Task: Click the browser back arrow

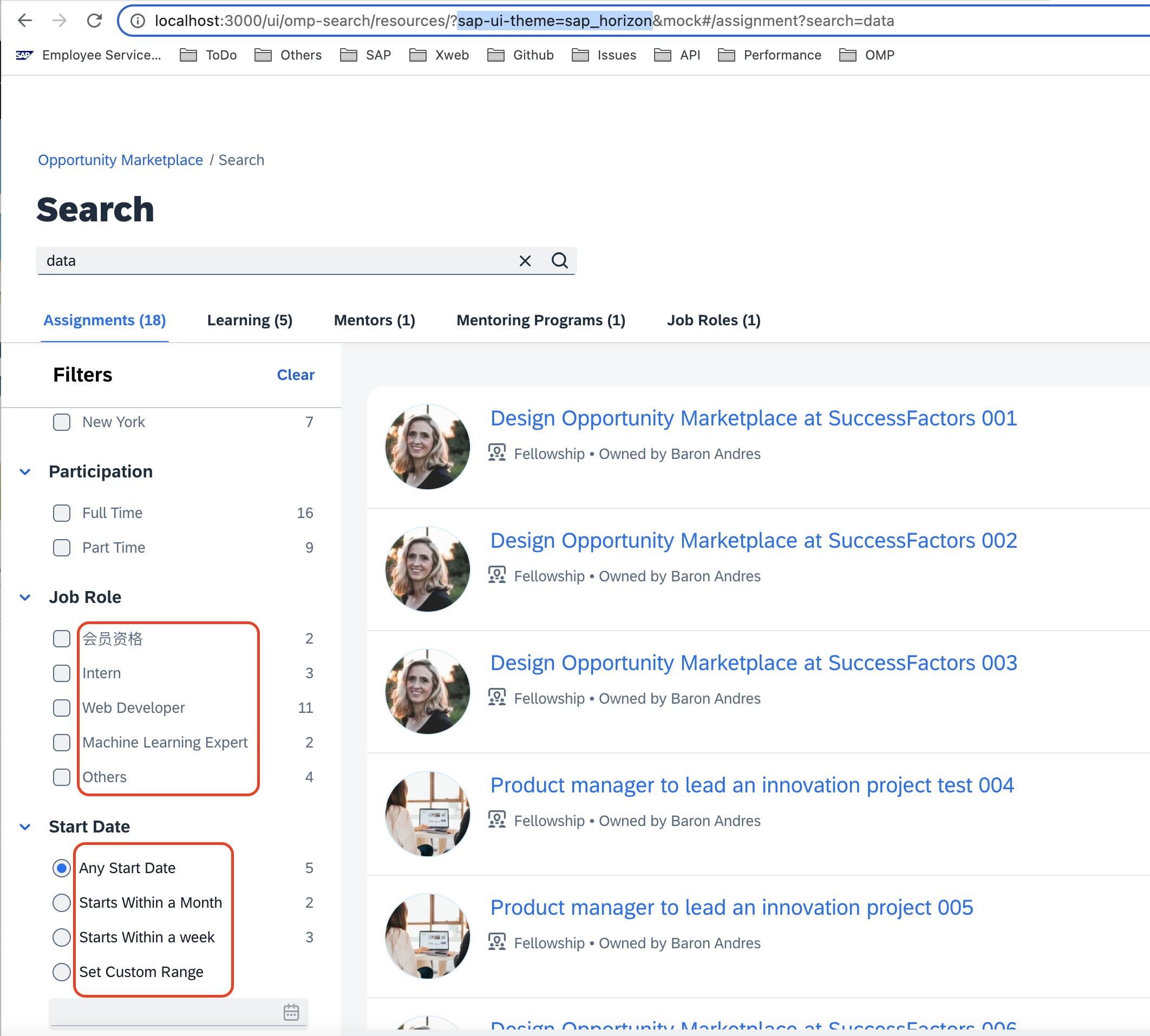Action: (x=24, y=21)
